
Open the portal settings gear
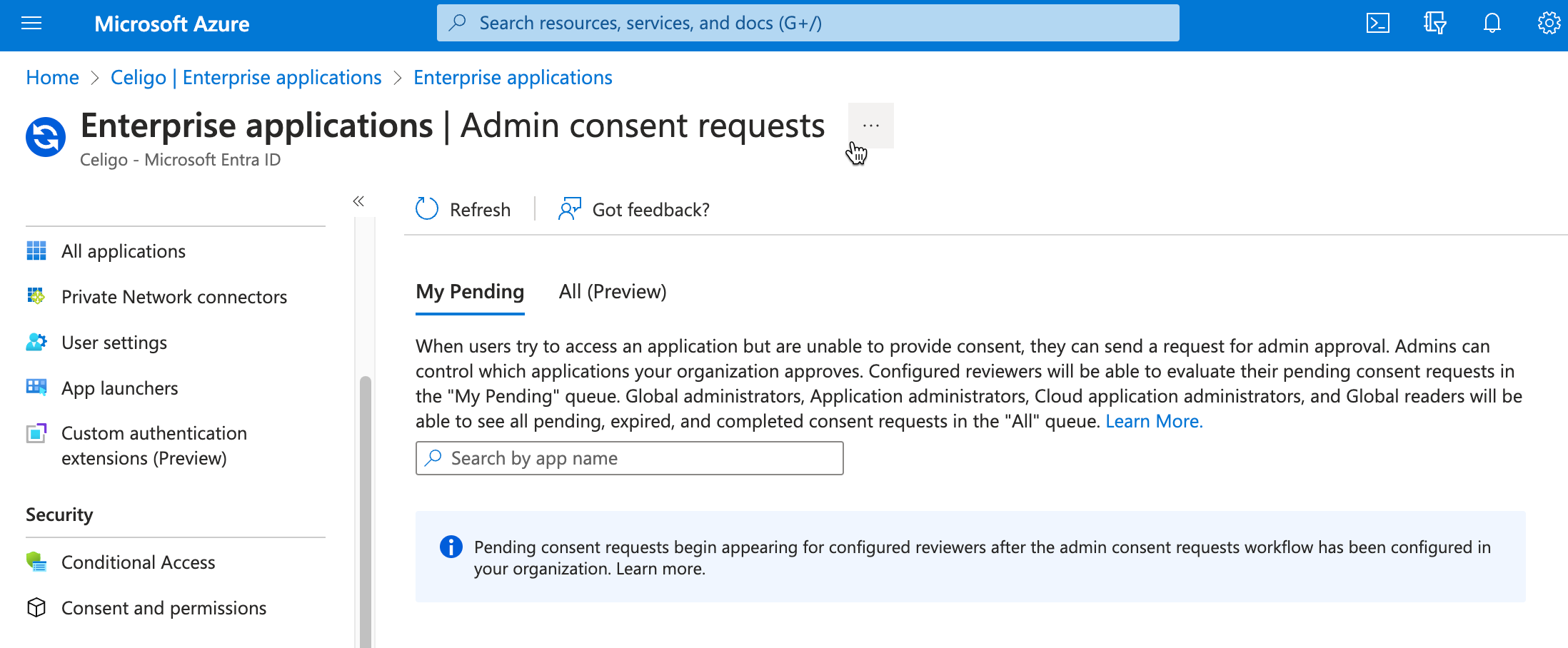[x=1549, y=24]
